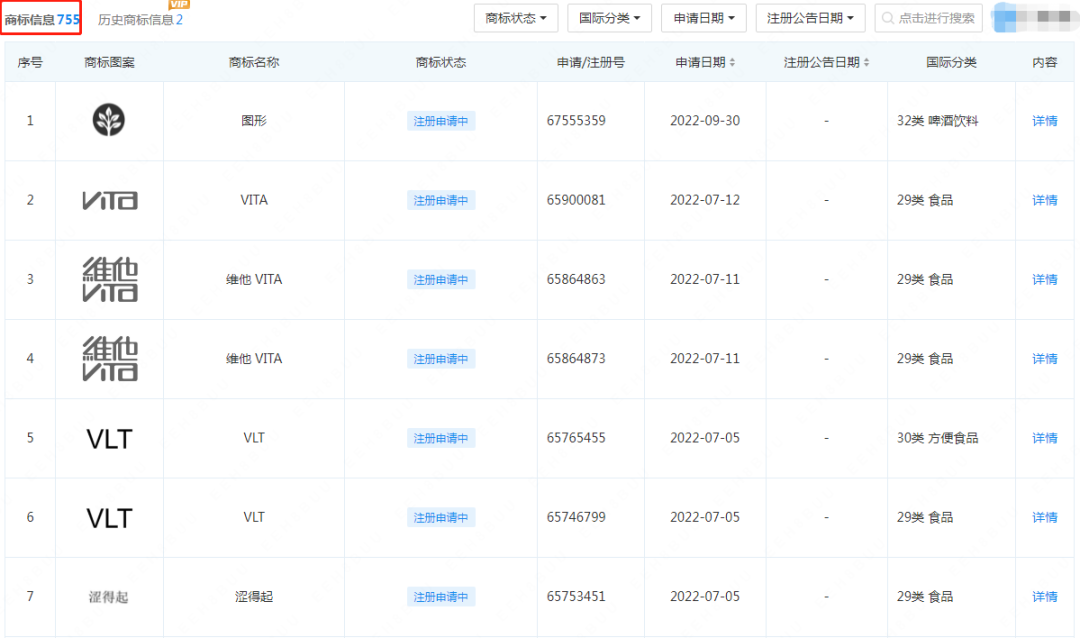Click the 申请/注册号 column header
This screenshot has width=1080, height=638.
tap(591, 63)
